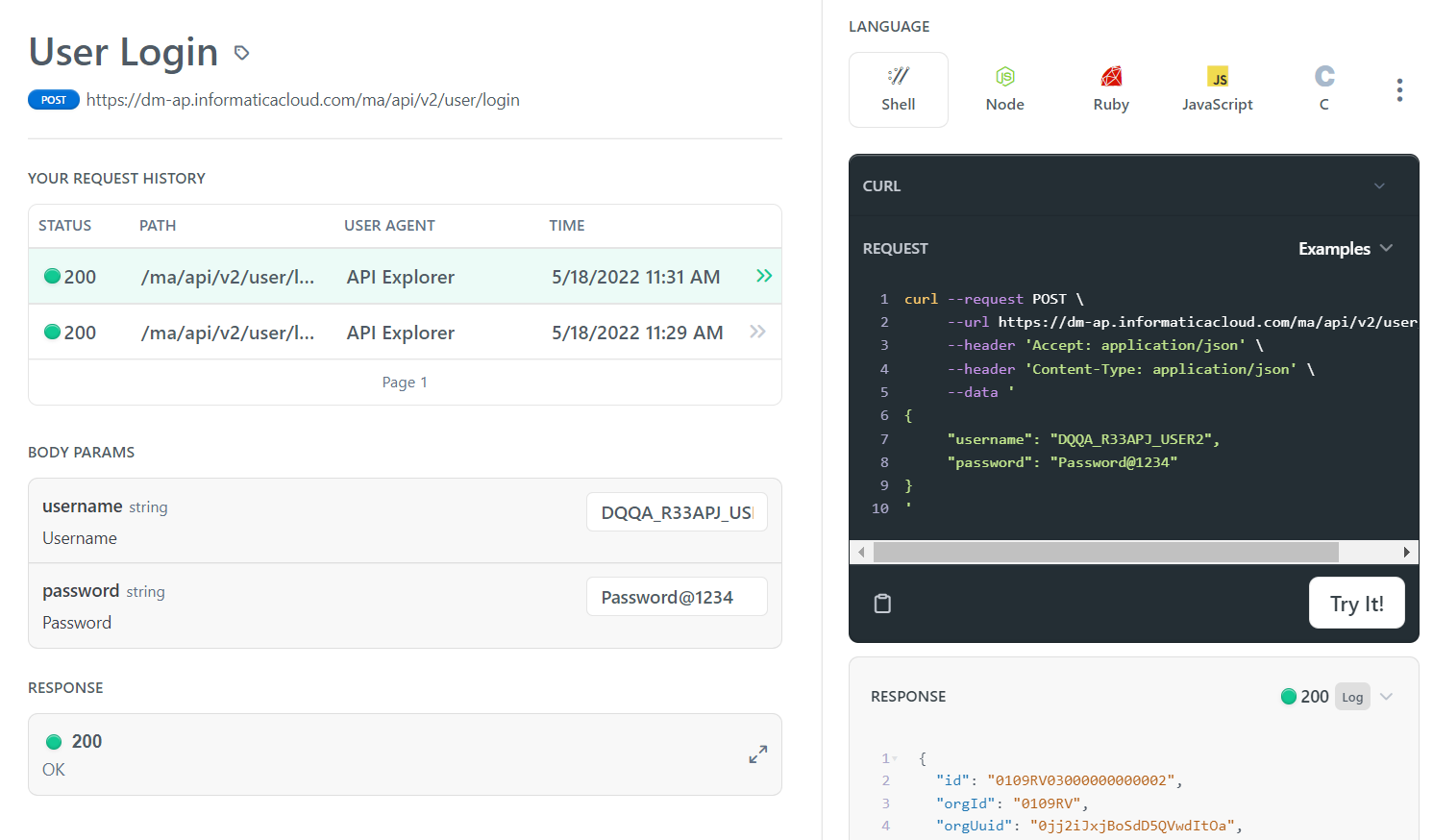Select the JavaScript language icon
The height and width of the screenshot is (840, 1433).
(1218, 76)
